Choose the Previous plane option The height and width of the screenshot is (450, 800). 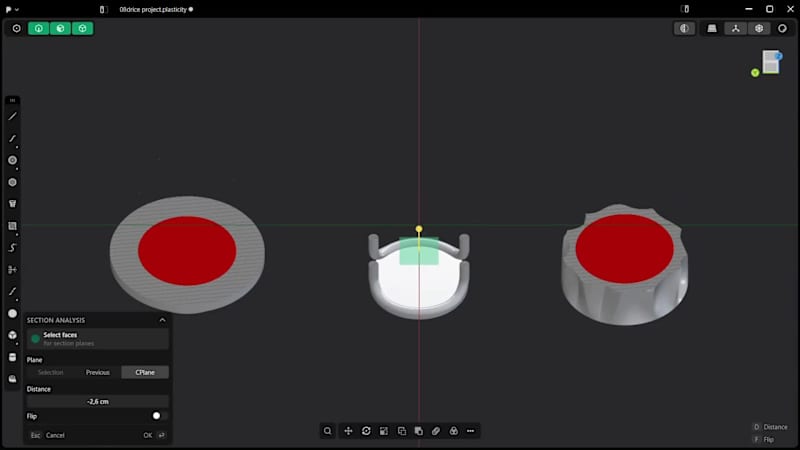coord(97,372)
